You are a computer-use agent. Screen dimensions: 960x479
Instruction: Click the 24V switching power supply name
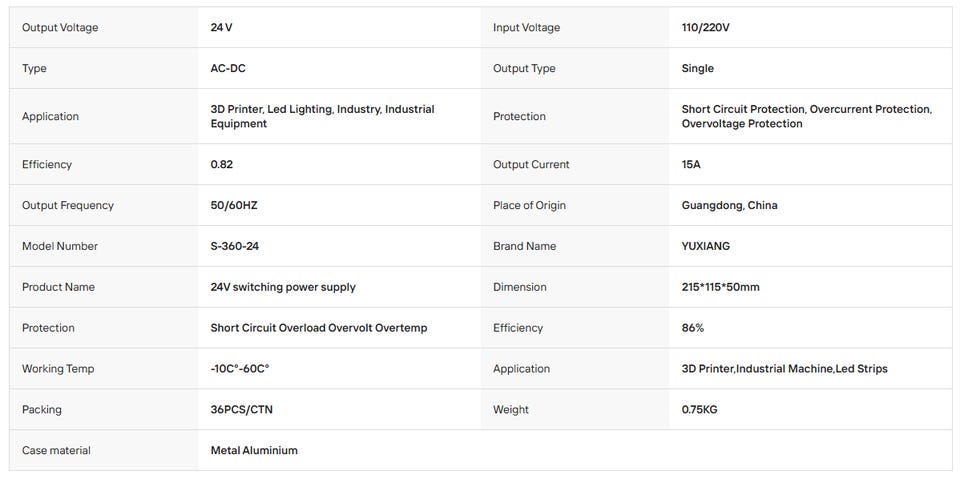pos(283,287)
